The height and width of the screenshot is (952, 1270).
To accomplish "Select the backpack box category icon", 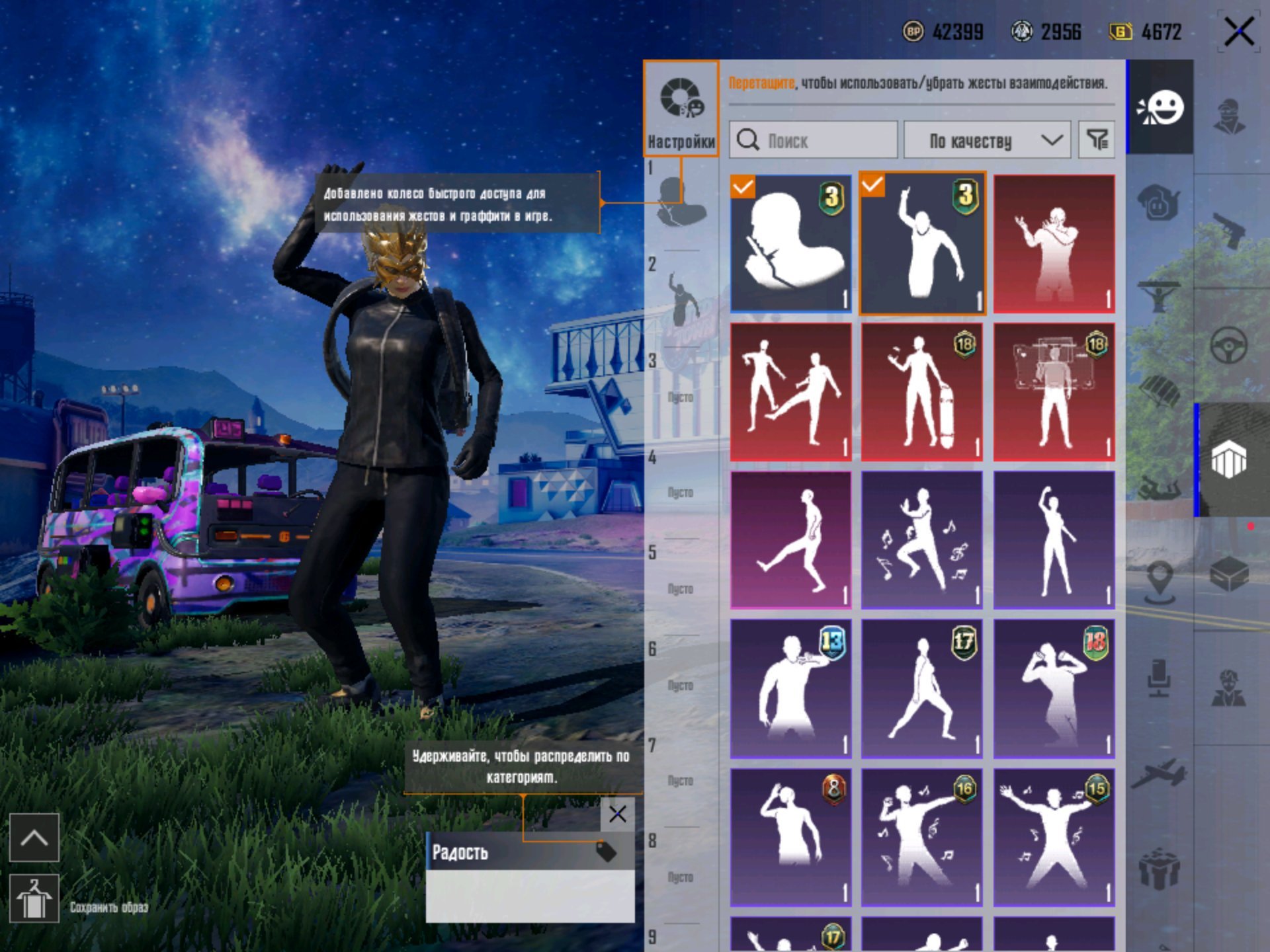I will (1229, 573).
